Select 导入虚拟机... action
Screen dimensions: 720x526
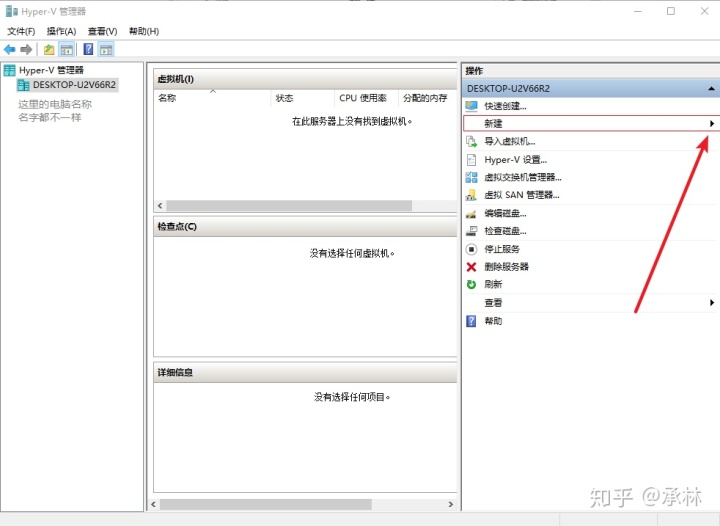click(510, 141)
